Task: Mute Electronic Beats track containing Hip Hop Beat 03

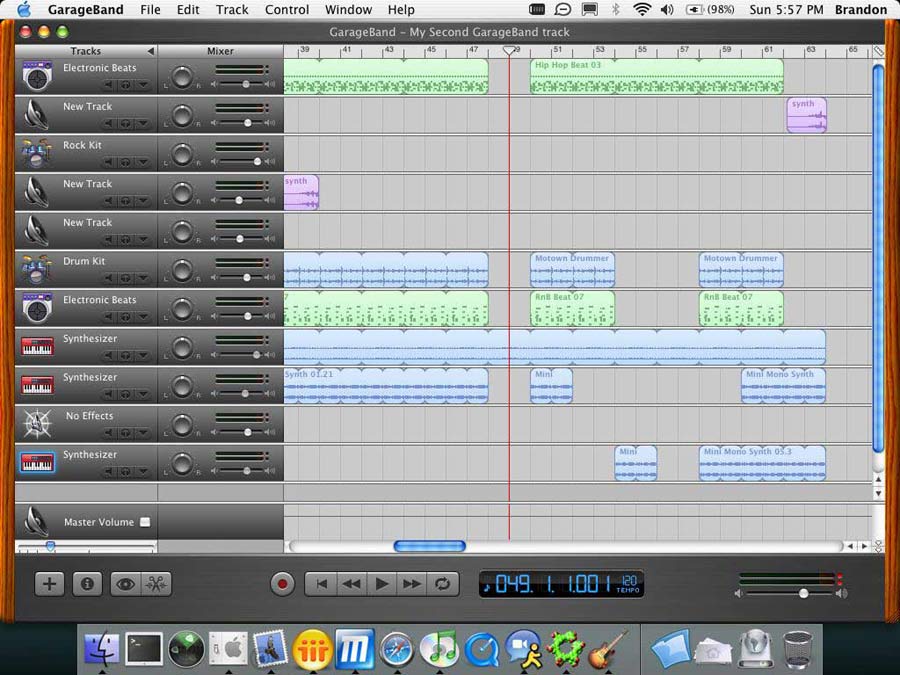Action: click(x=108, y=84)
